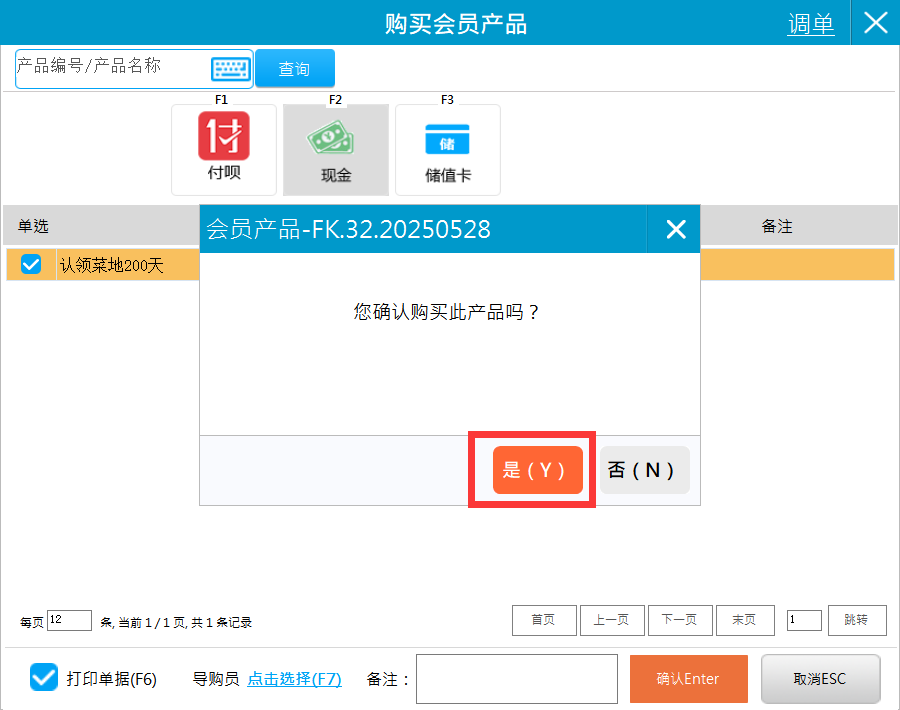The image size is (900, 710).
Task: Focus the 备注 remarks input field
Action: (x=516, y=679)
